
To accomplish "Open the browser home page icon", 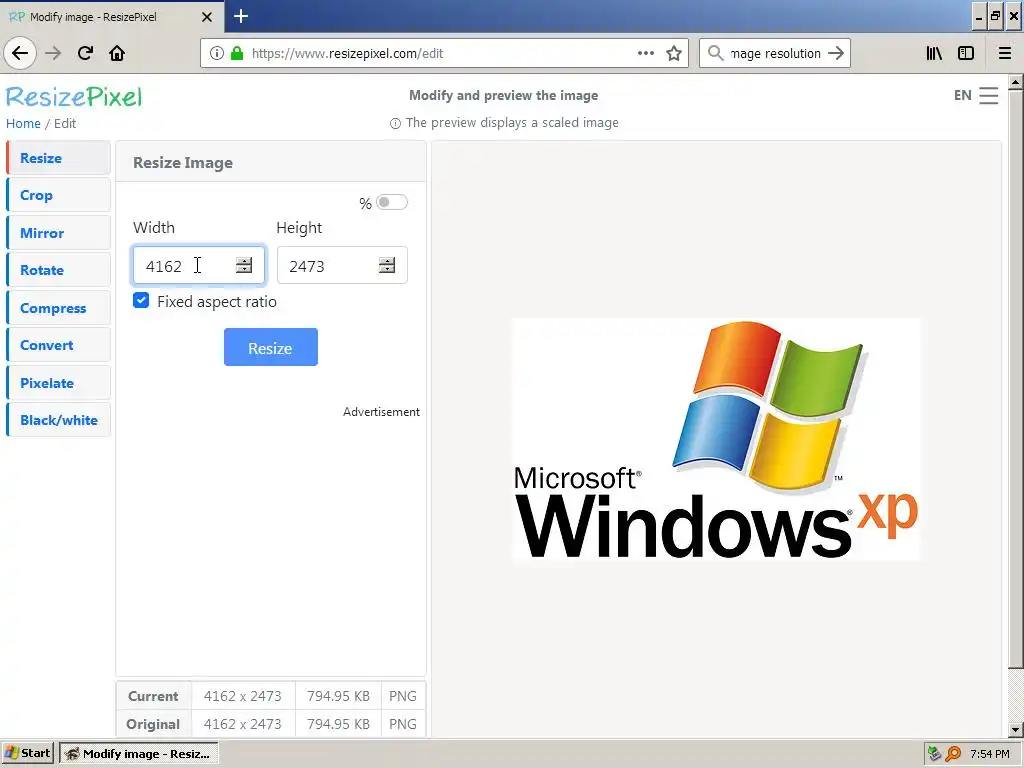I will click(117, 53).
